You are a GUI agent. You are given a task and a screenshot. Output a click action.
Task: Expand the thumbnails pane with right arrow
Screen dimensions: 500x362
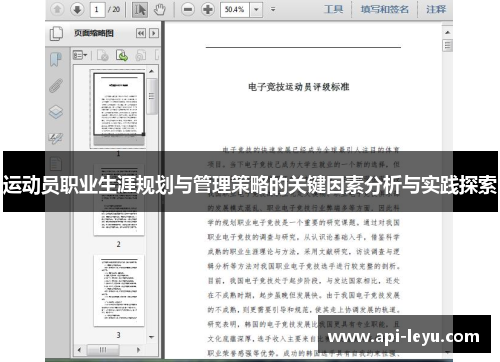pos(154,33)
